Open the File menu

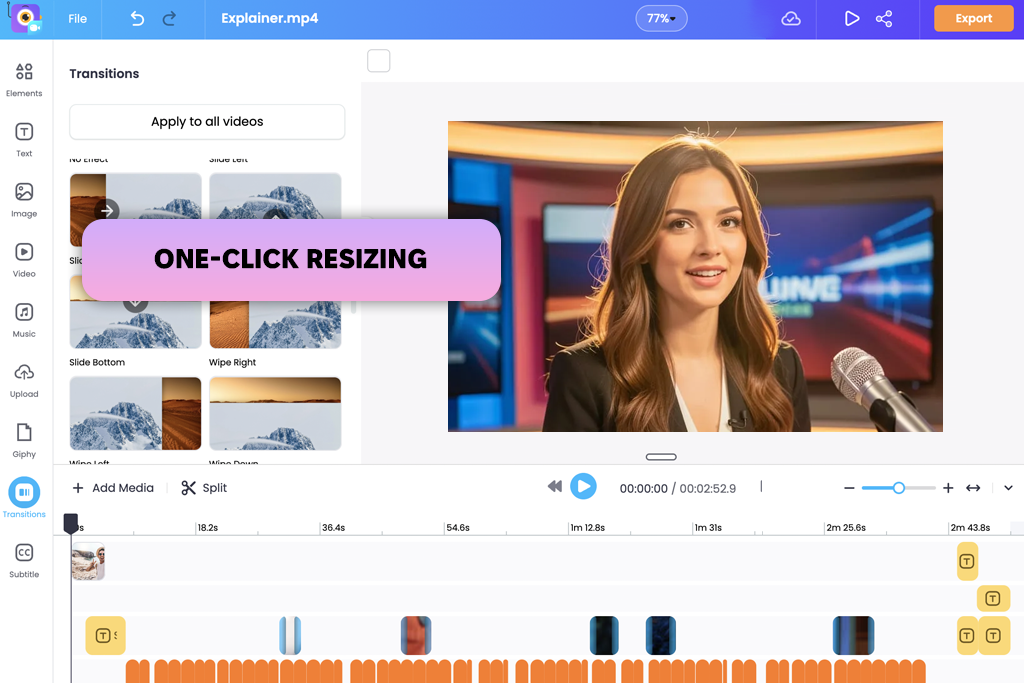pyautogui.click(x=78, y=18)
